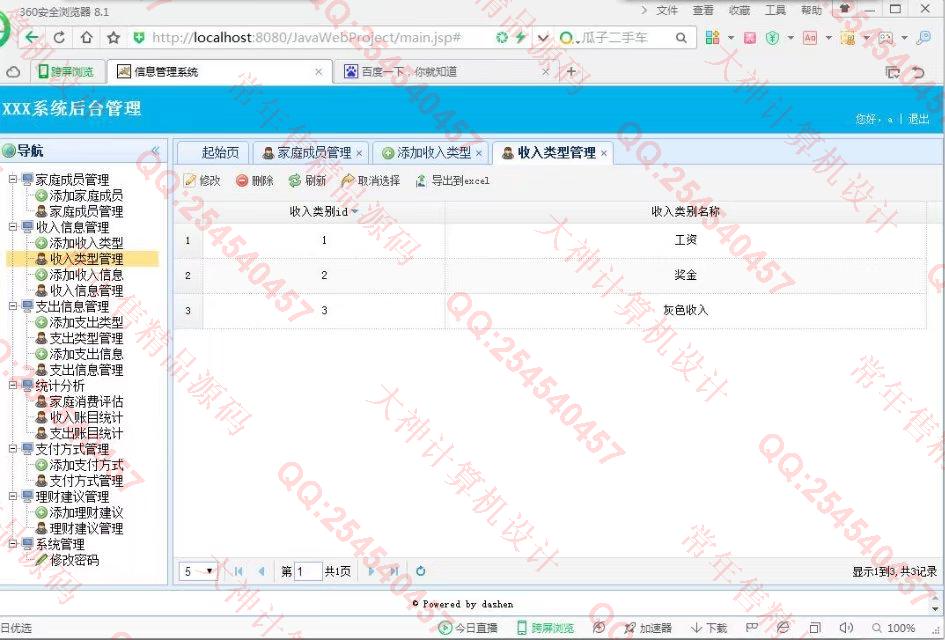Click the 刷新 refresh toolbar button
The height and width of the screenshot is (640, 945).
(x=307, y=180)
